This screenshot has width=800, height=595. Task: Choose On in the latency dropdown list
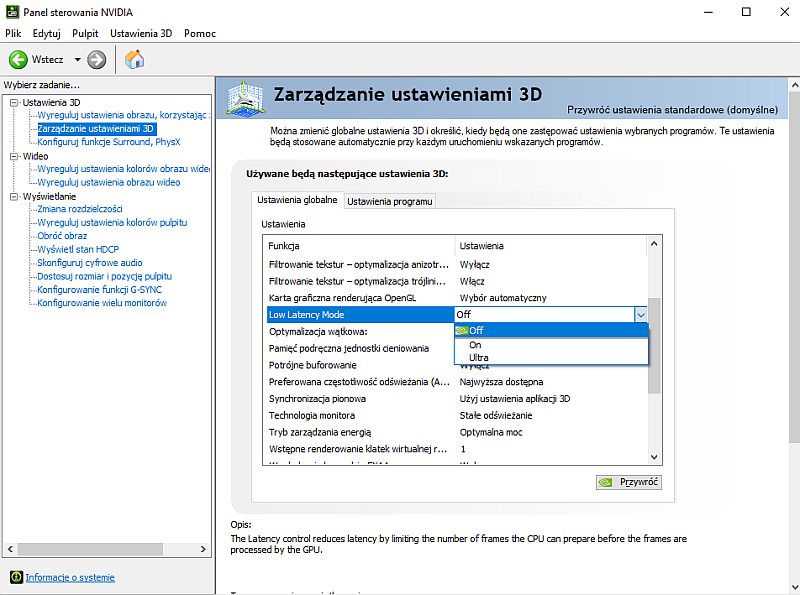[x=551, y=345]
